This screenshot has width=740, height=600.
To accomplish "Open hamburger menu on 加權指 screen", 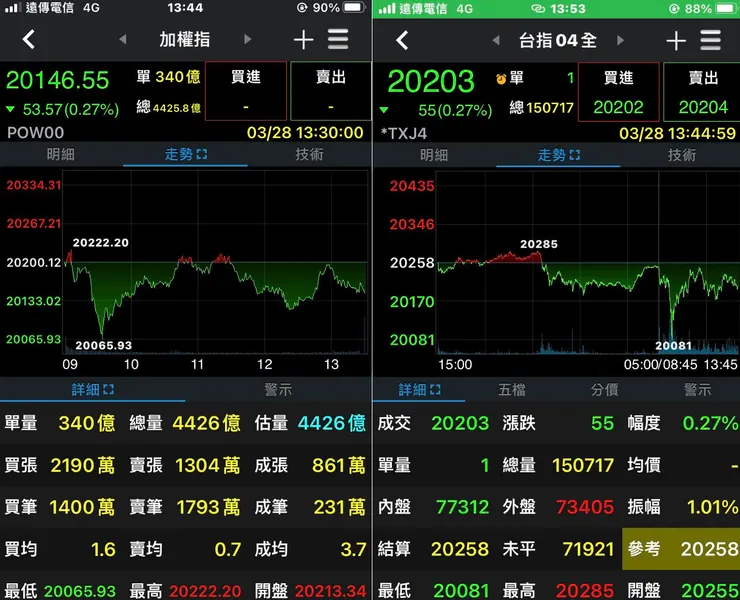I will pyautogui.click(x=338, y=39).
